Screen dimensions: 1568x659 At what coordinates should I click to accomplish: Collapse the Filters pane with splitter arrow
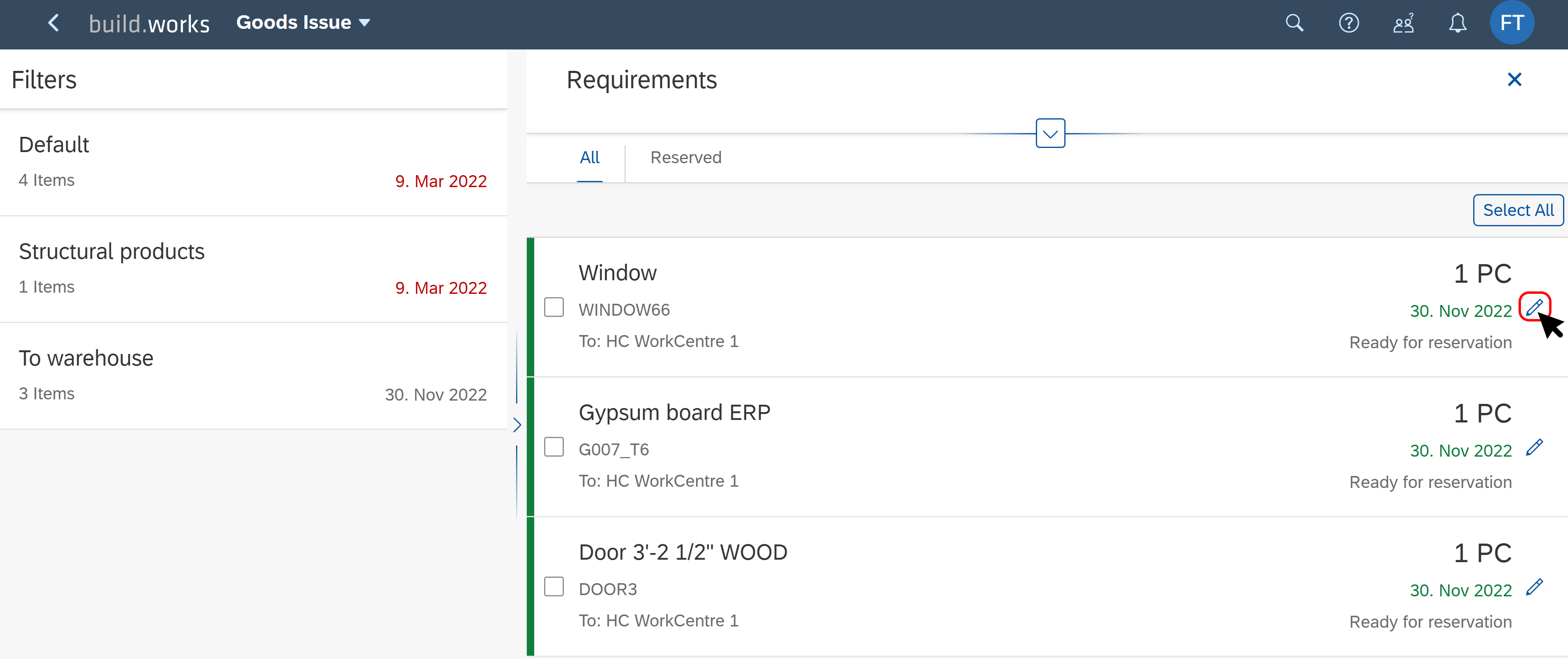(x=517, y=425)
